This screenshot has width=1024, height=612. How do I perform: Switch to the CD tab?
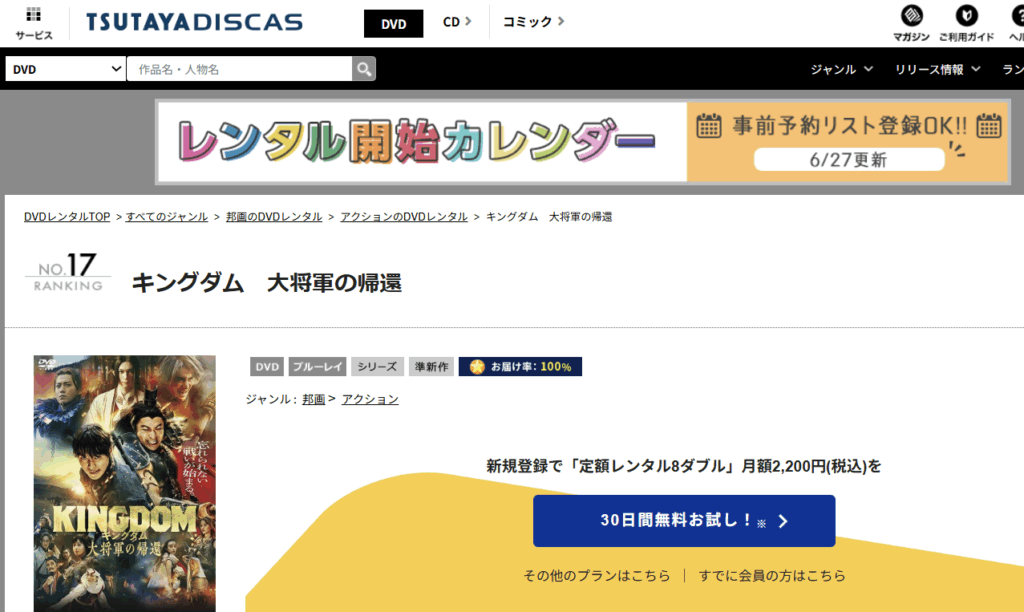pos(456,22)
